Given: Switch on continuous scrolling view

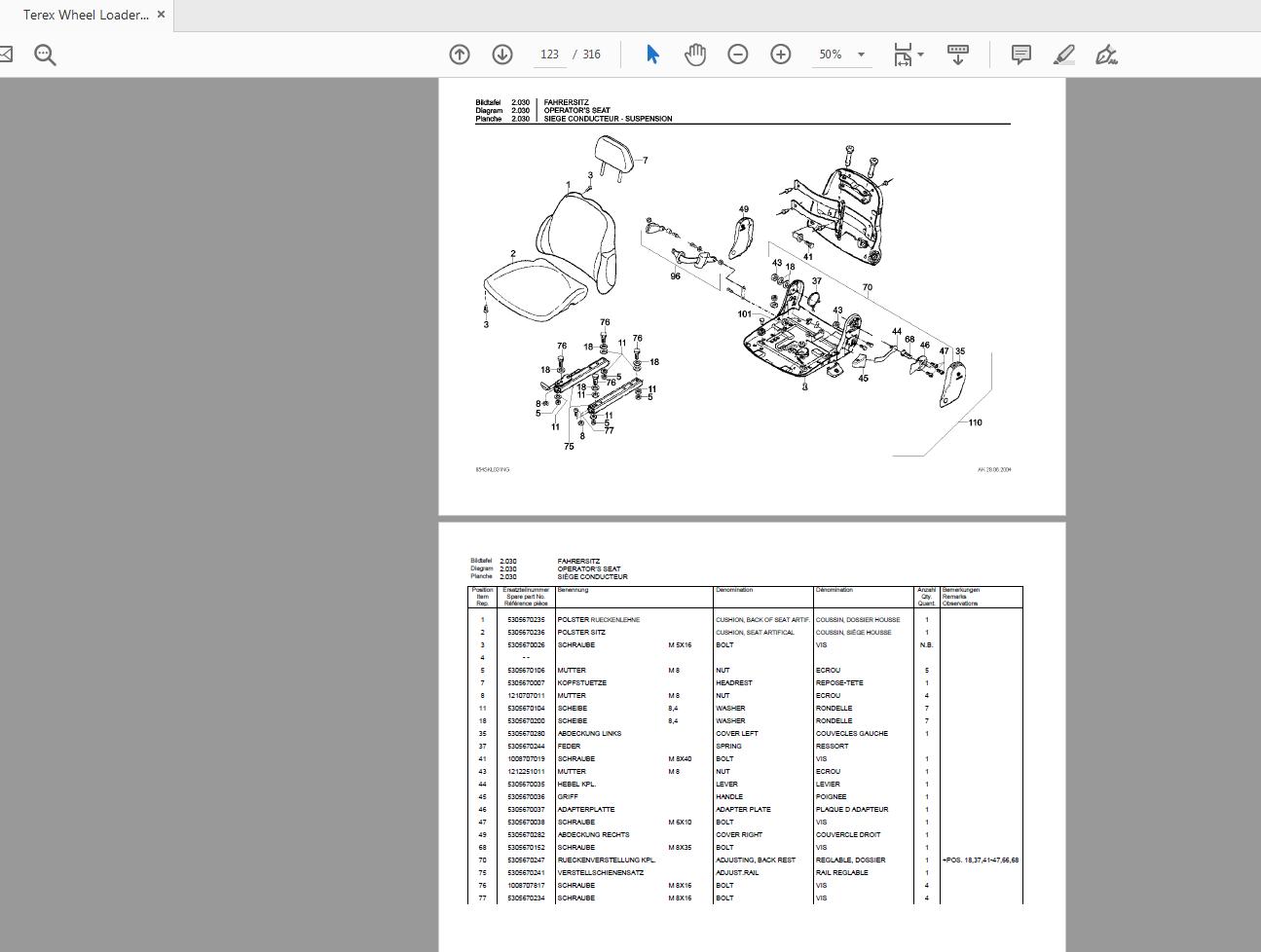Looking at the screenshot, I should [x=957, y=55].
